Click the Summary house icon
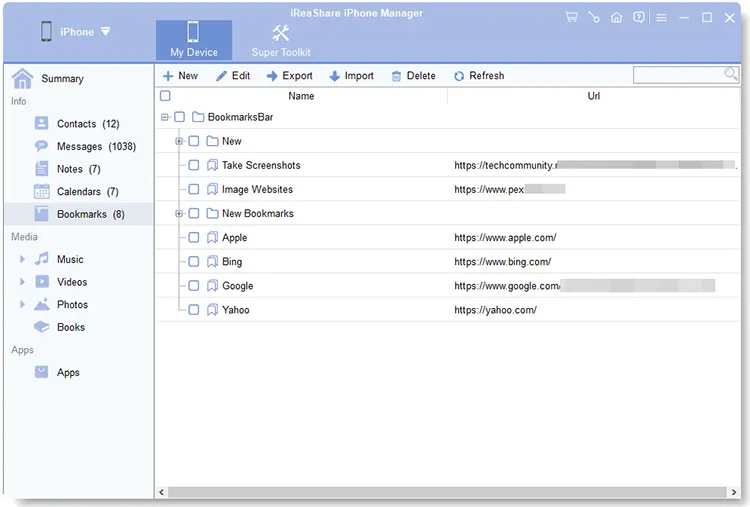The height and width of the screenshot is (507, 750). [x=22, y=78]
